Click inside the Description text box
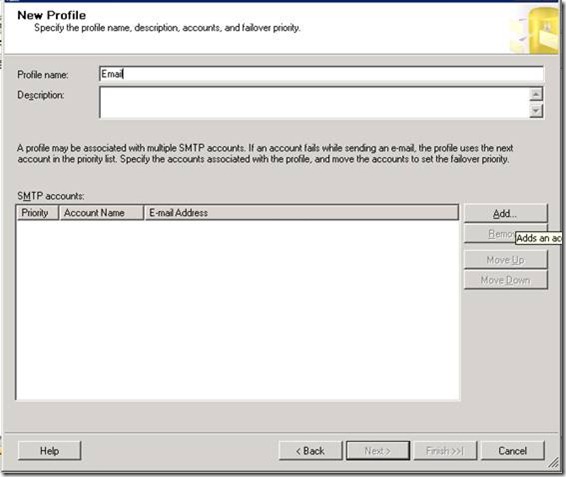566x477 pixels. click(314, 103)
